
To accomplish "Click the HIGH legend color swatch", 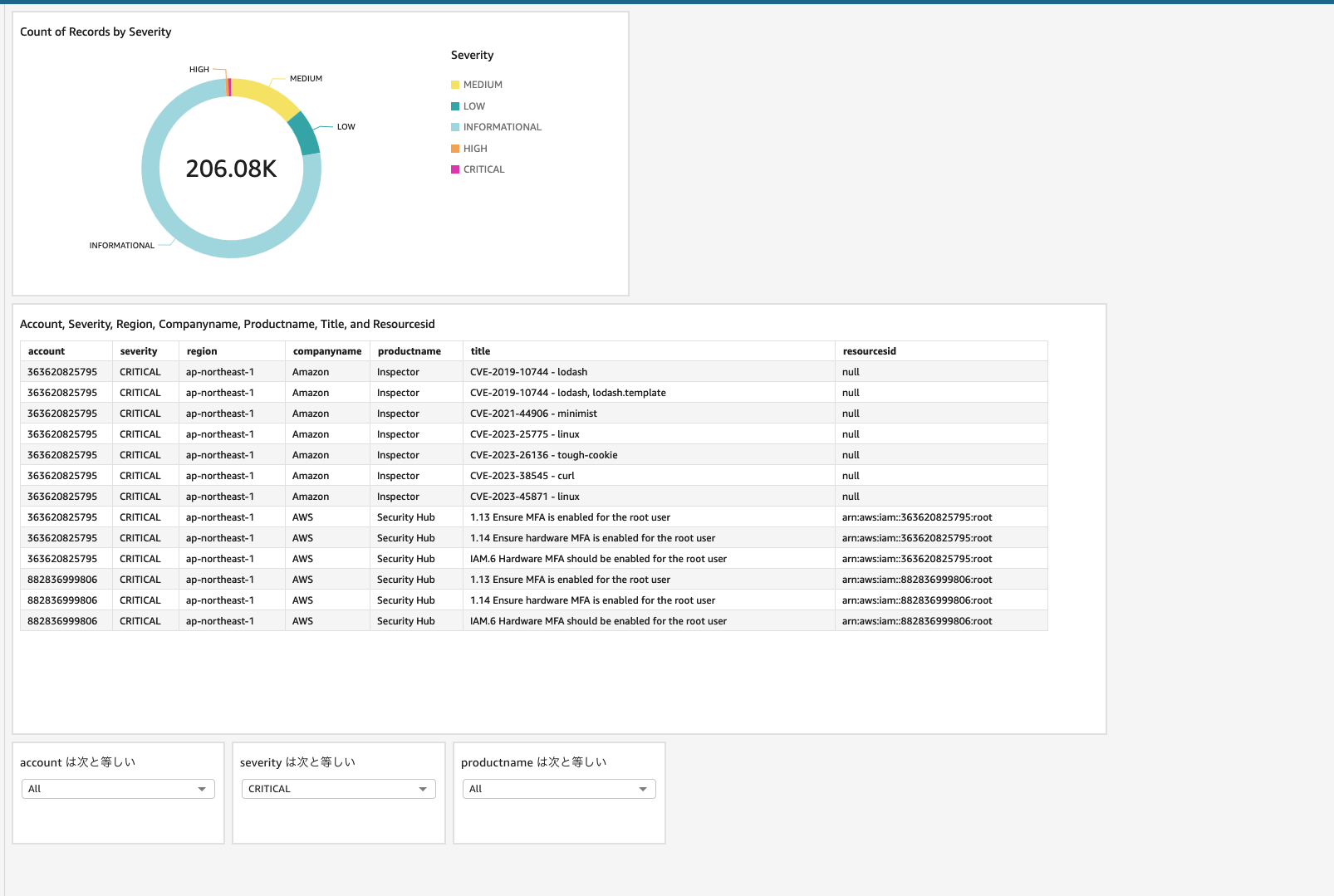I will coord(455,149).
